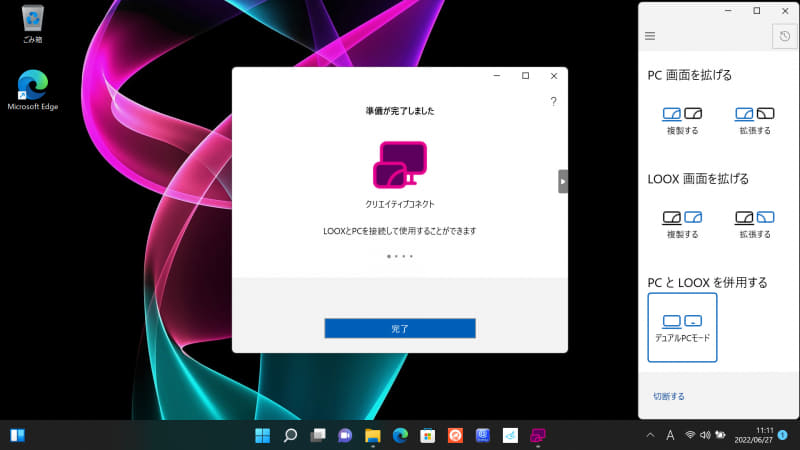The width and height of the screenshot is (800, 450).
Task: Open the blue monitor app taskbar icon
Action: click(483, 435)
